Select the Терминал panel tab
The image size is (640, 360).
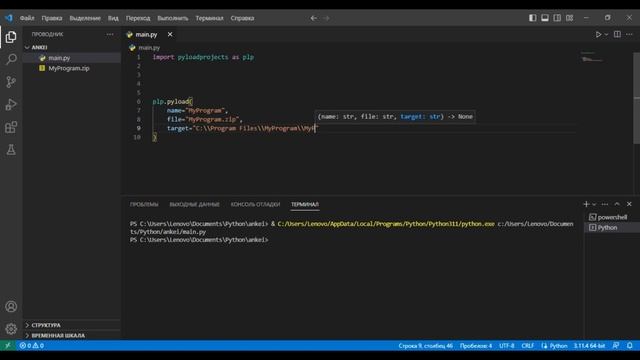pos(305,204)
